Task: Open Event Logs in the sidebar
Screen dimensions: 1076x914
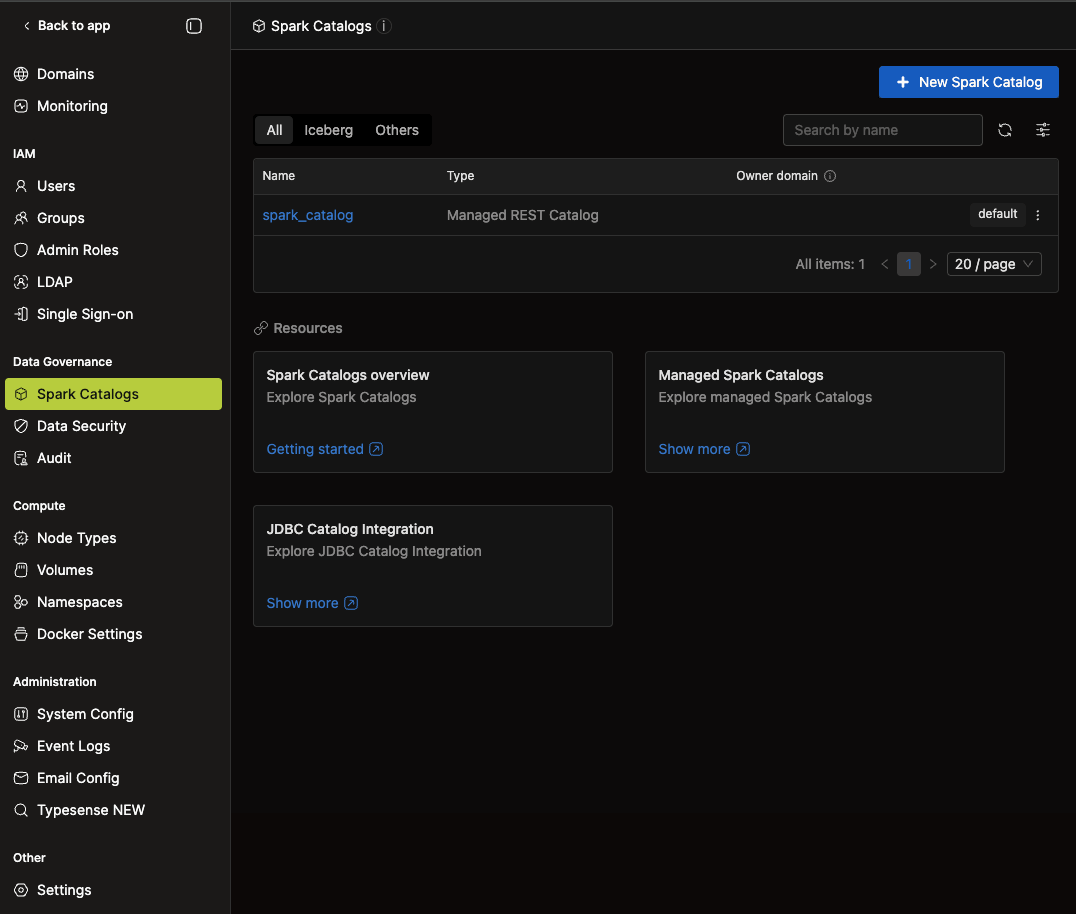Action: point(113,747)
